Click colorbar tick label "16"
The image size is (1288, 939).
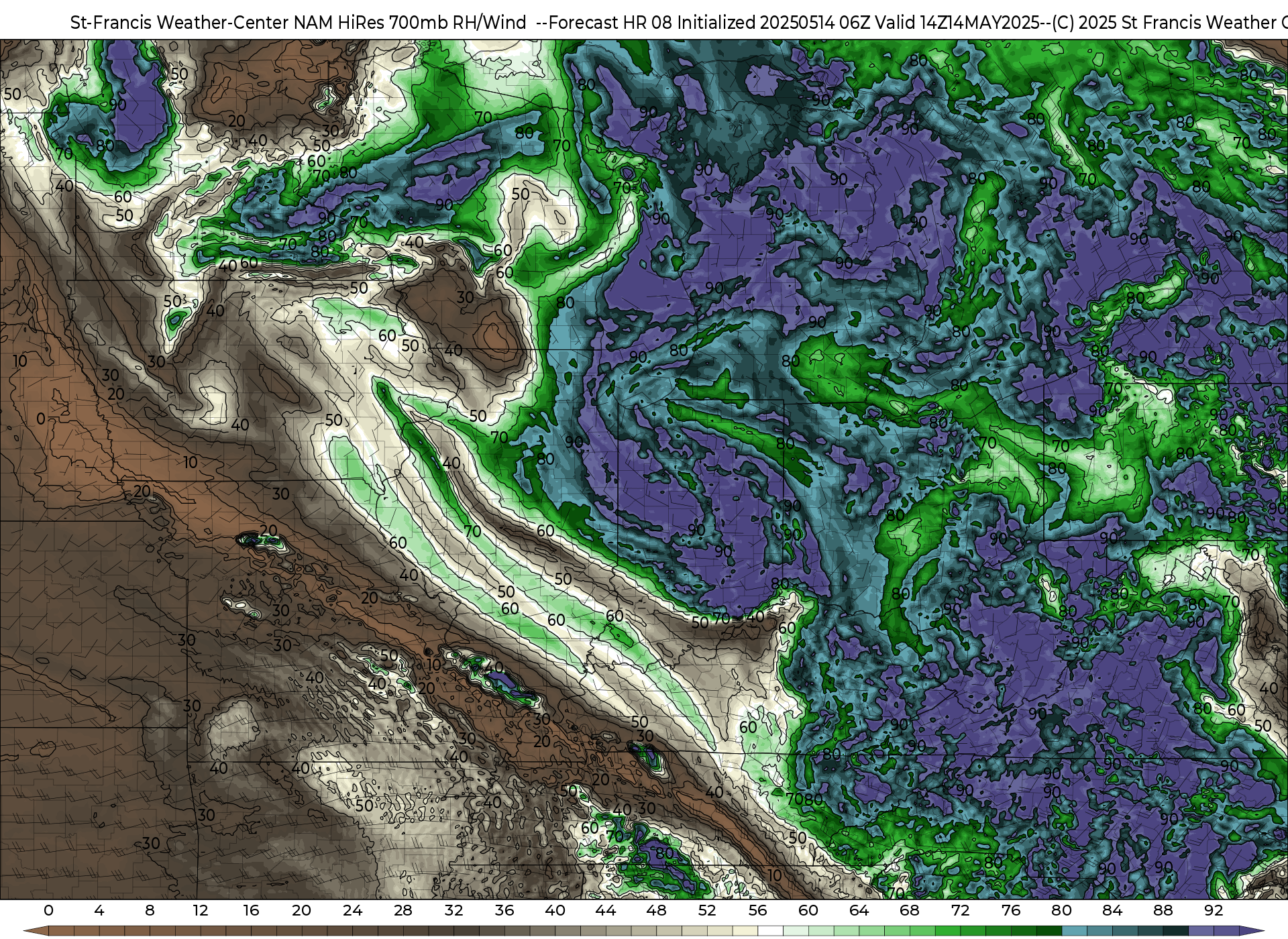(251, 911)
